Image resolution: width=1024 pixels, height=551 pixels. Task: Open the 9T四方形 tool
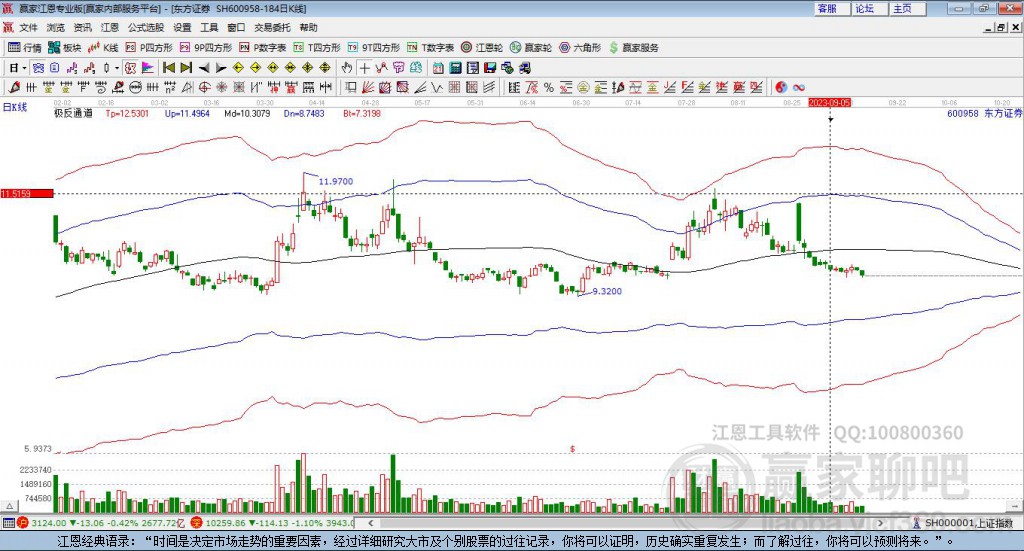click(x=374, y=48)
